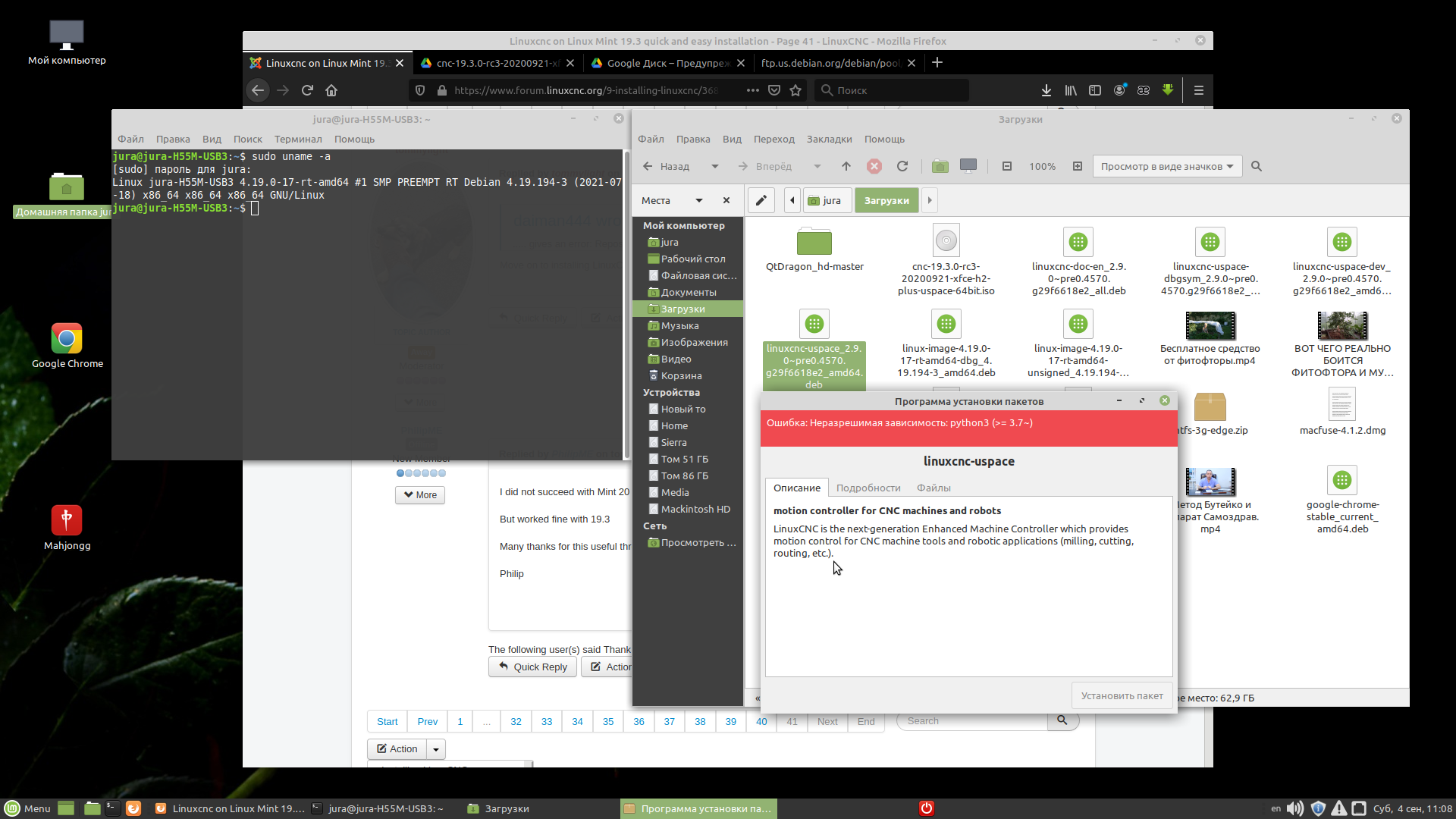The height and width of the screenshot is (819, 1456).
Task: Select macfuse-4.1.2.dmg file
Action: [1342, 413]
